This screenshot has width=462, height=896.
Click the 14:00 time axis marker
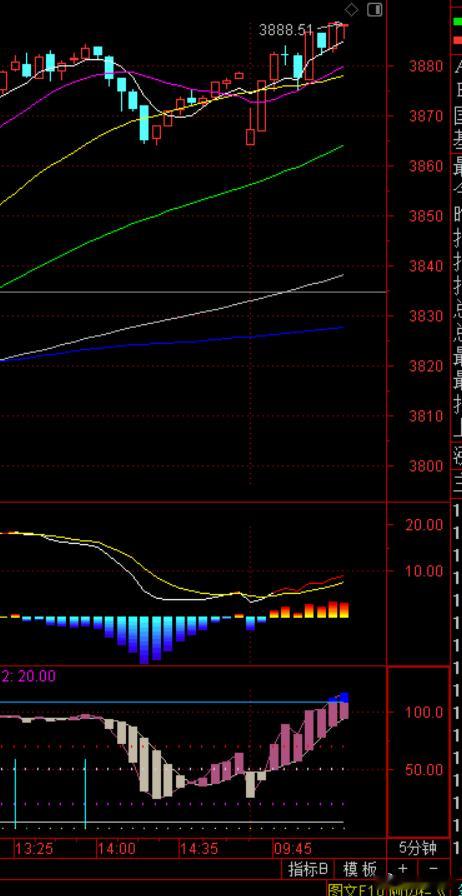117,848
